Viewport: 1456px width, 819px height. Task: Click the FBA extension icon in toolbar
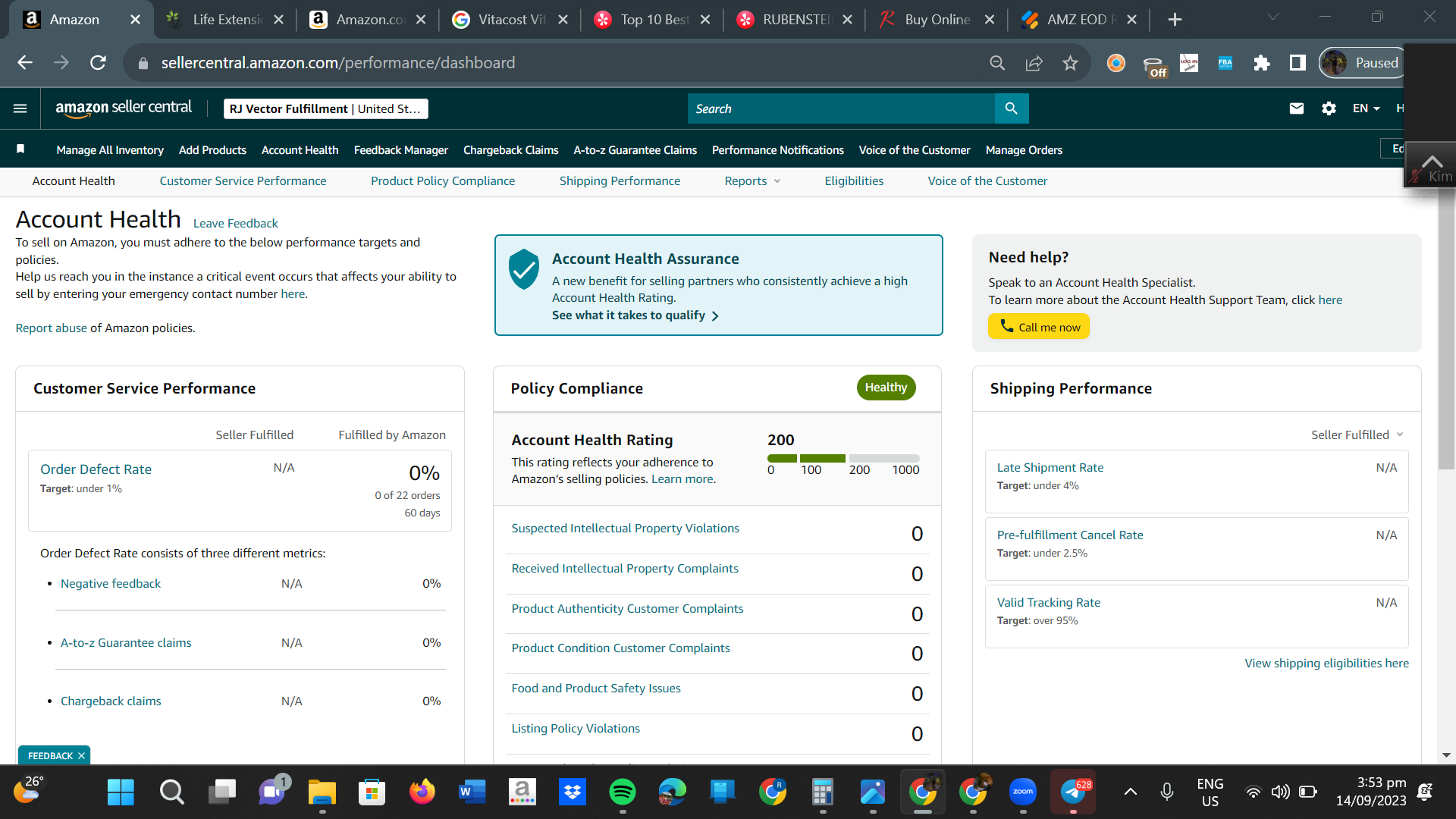coord(1225,63)
